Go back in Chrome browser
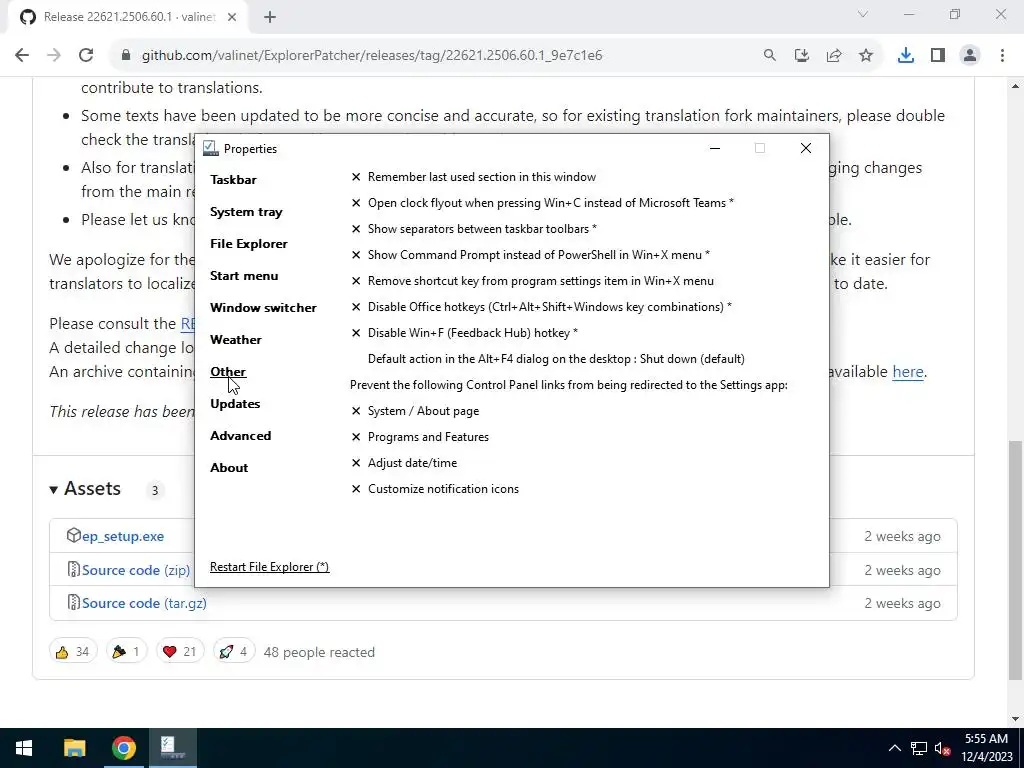The width and height of the screenshot is (1024, 768). point(22,56)
